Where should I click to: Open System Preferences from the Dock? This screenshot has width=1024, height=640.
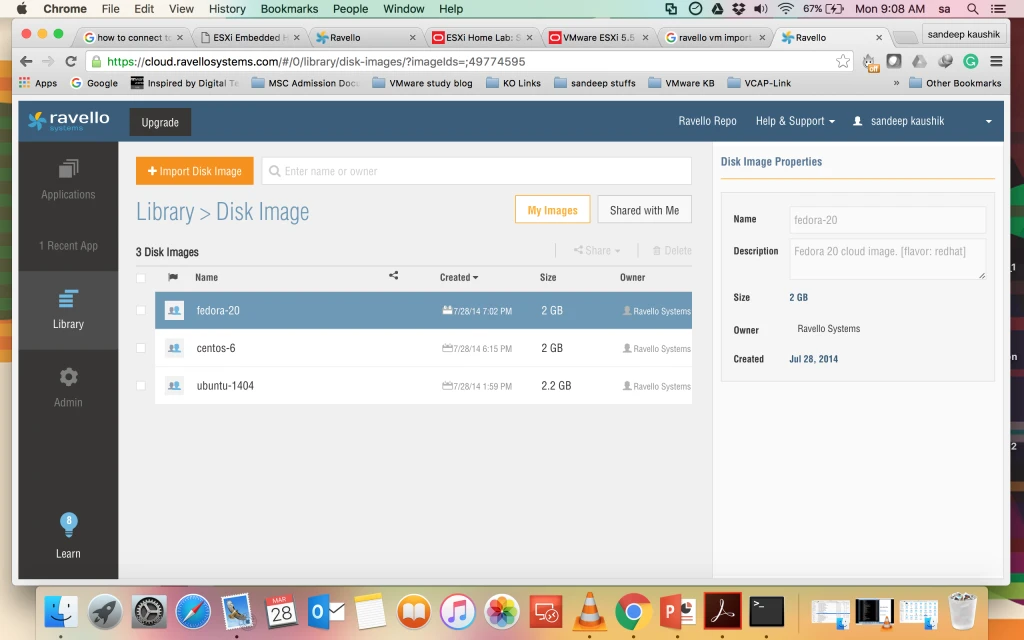click(x=149, y=612)
